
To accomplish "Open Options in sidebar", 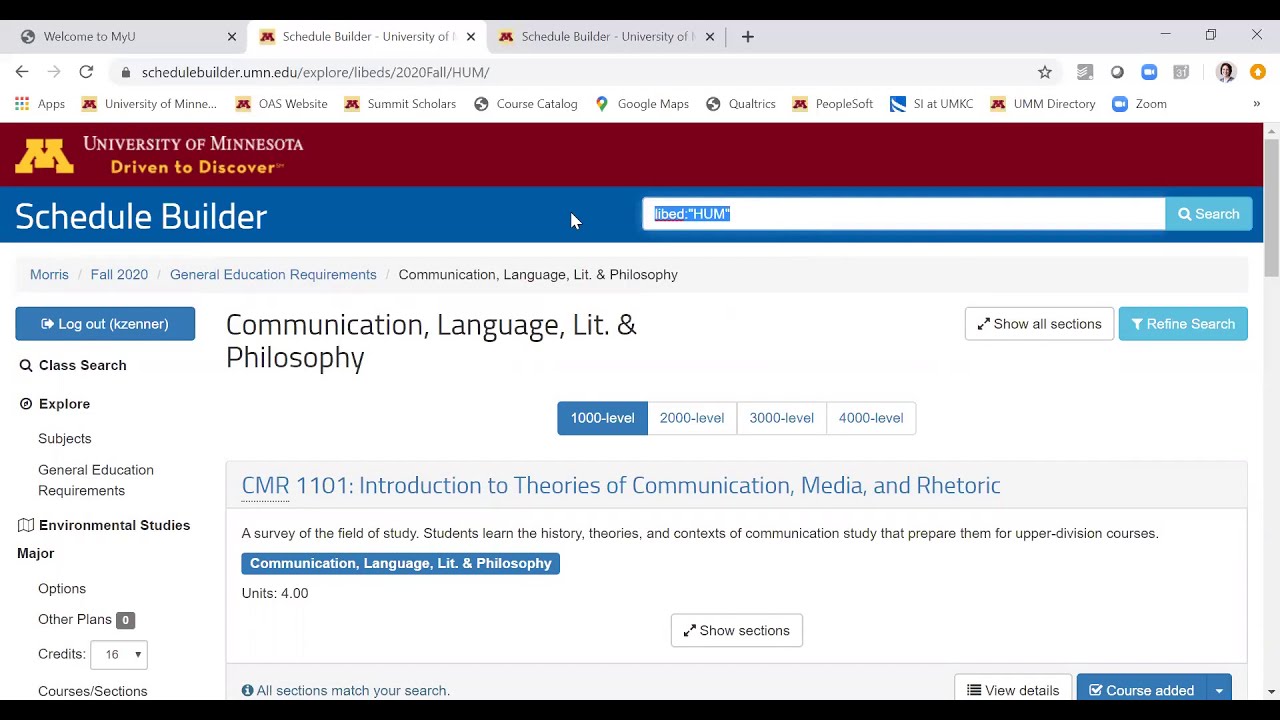I will 62,589.
